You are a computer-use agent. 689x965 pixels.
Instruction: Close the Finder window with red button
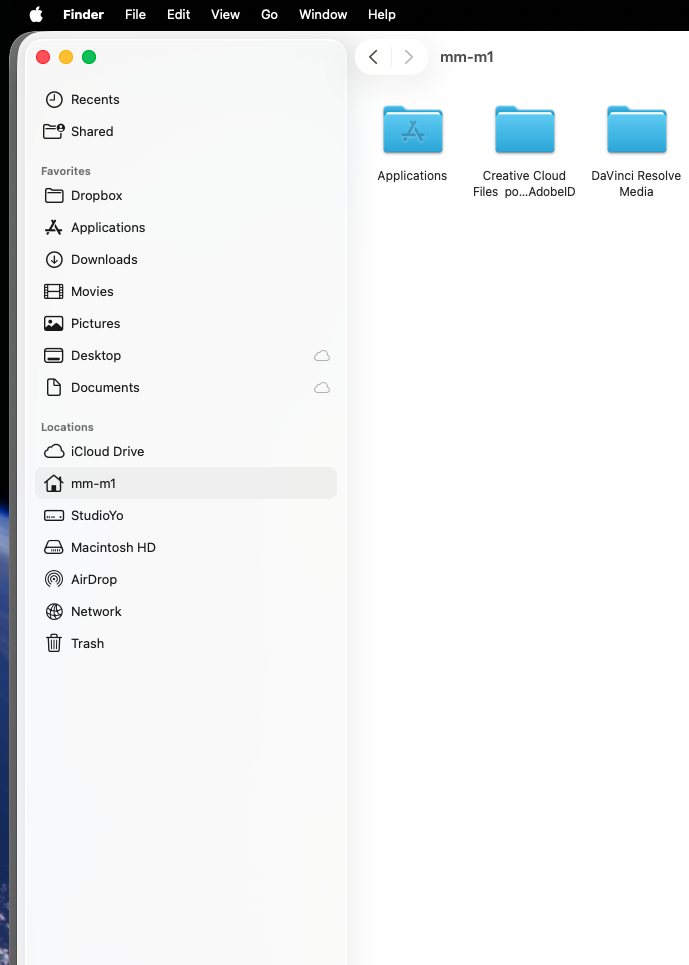(x=43, y=57)
